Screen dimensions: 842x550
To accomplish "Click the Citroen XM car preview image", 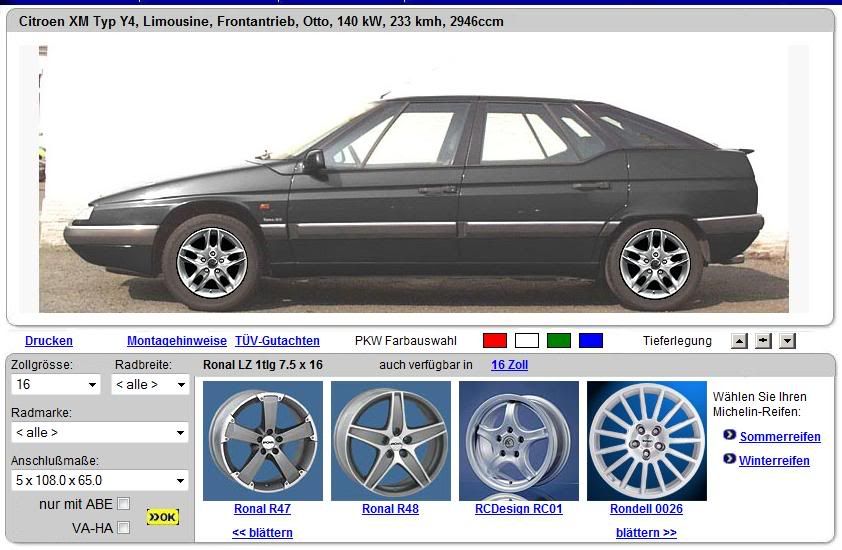I will click(414, 179).
